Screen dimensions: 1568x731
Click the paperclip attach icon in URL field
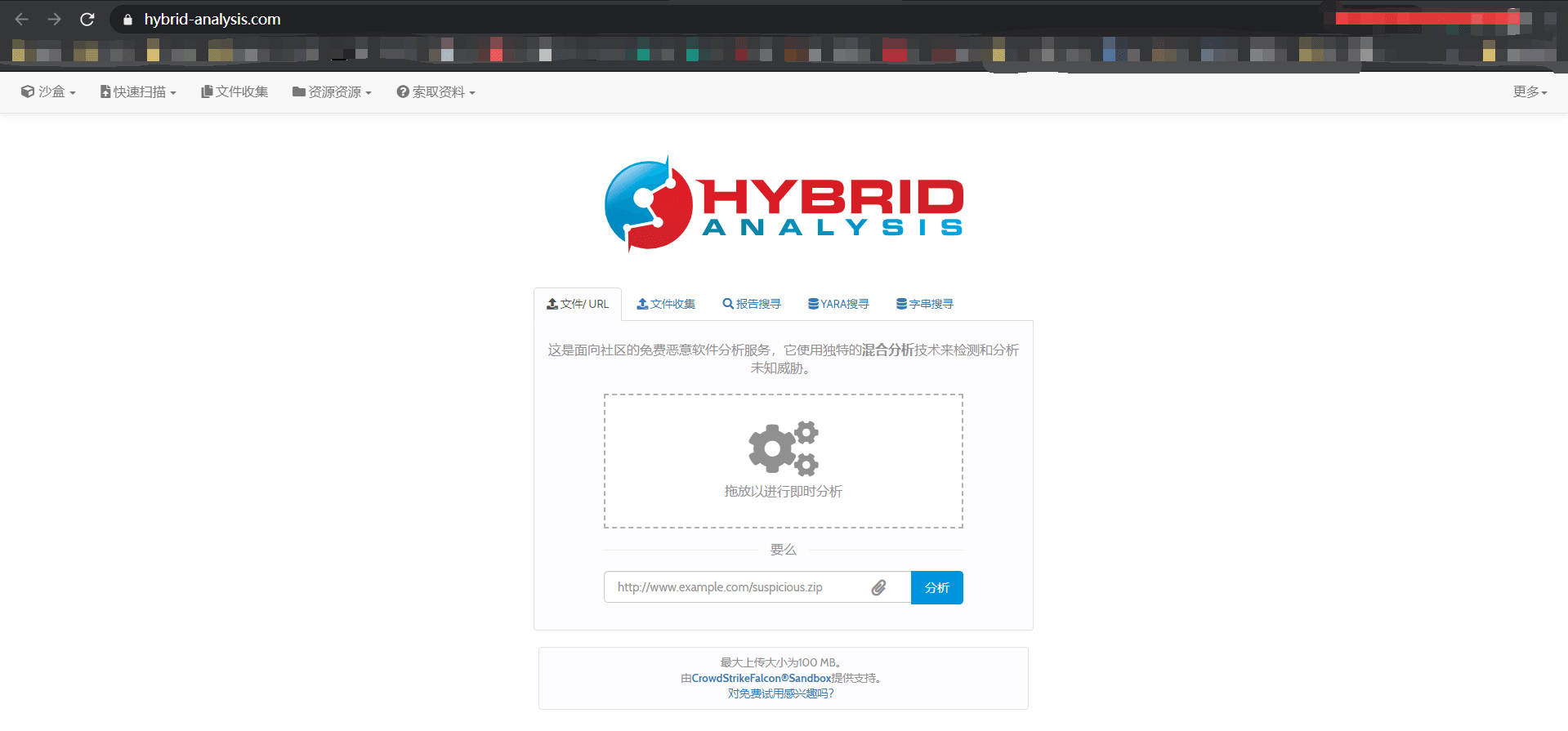(878, 587)
